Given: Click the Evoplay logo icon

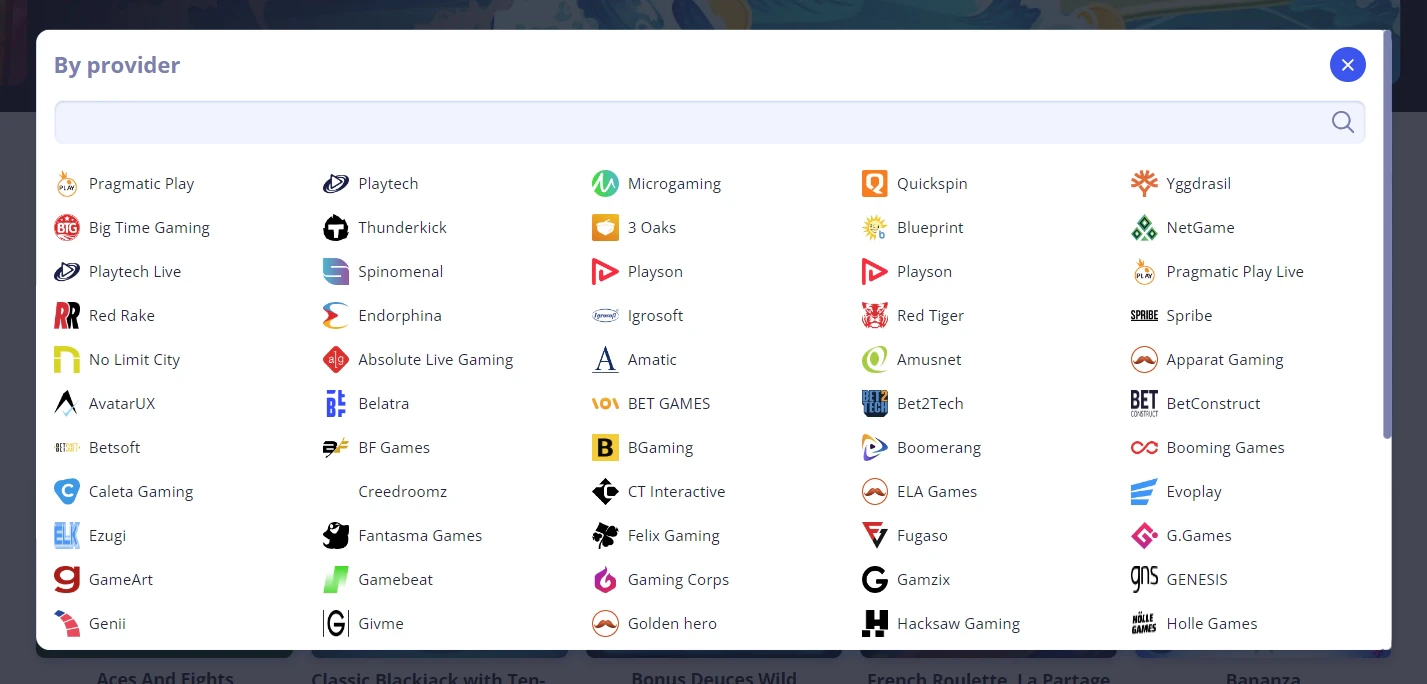Looking at the screenshot, I should [1144, 492].
